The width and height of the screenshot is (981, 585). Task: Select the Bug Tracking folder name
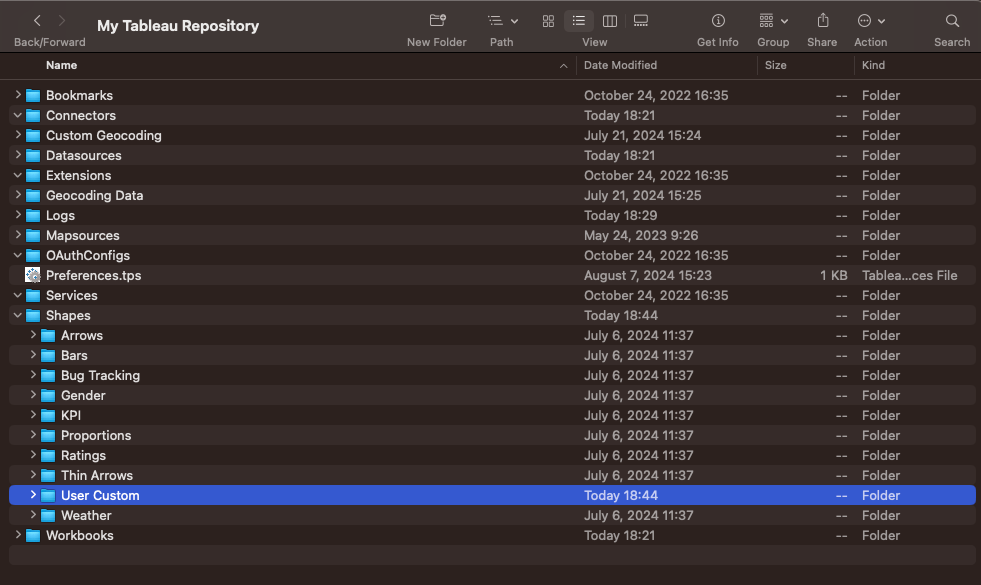click(100, 375)
